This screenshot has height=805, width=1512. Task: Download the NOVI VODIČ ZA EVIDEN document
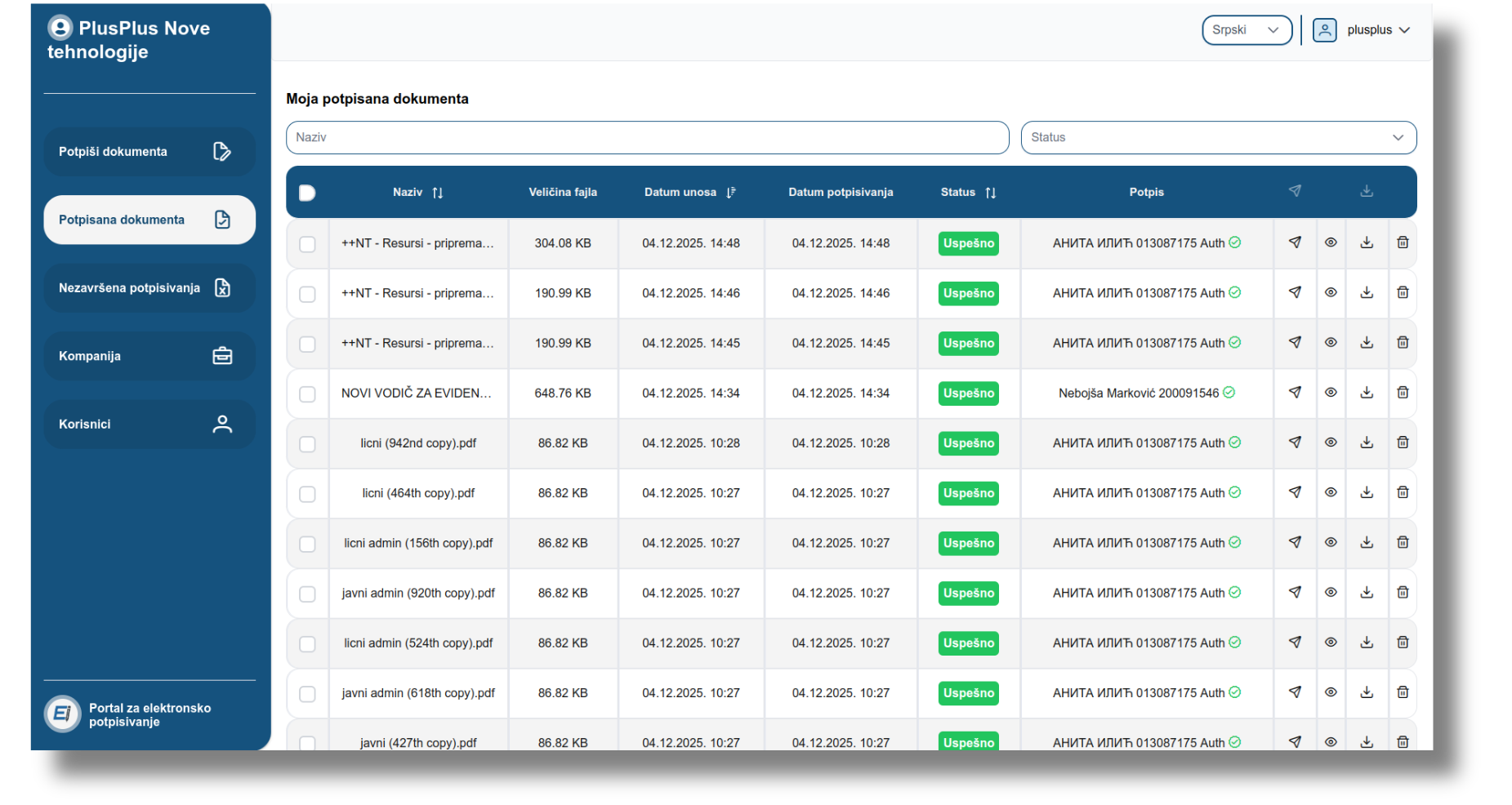[x=1367, y=393]
